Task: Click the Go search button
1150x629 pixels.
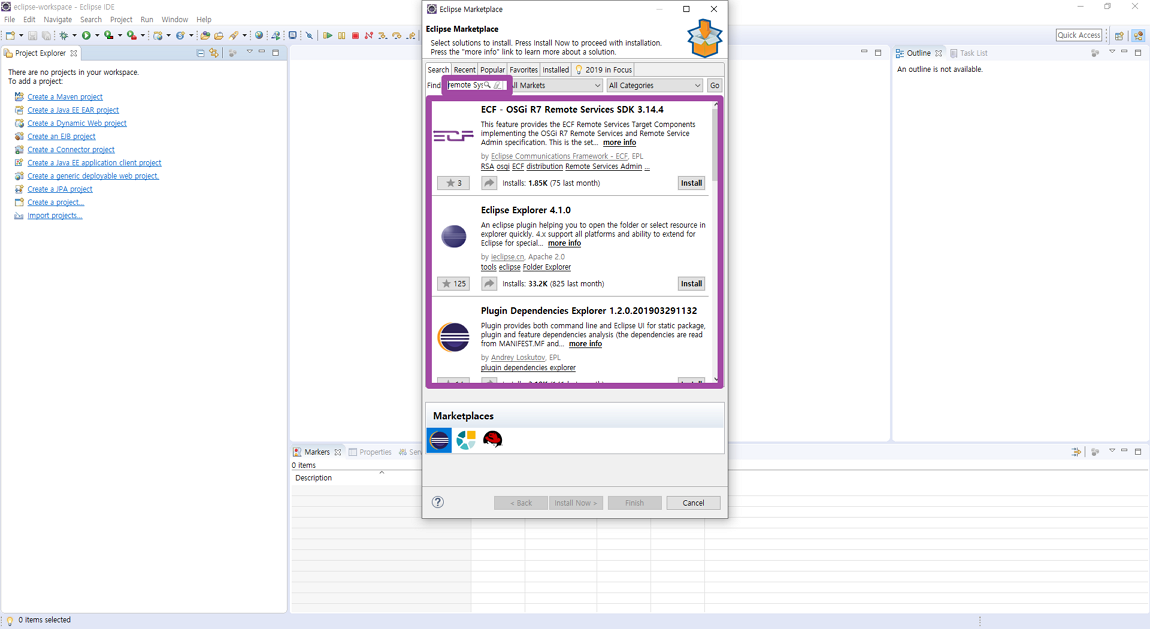Action: (714, 85)
